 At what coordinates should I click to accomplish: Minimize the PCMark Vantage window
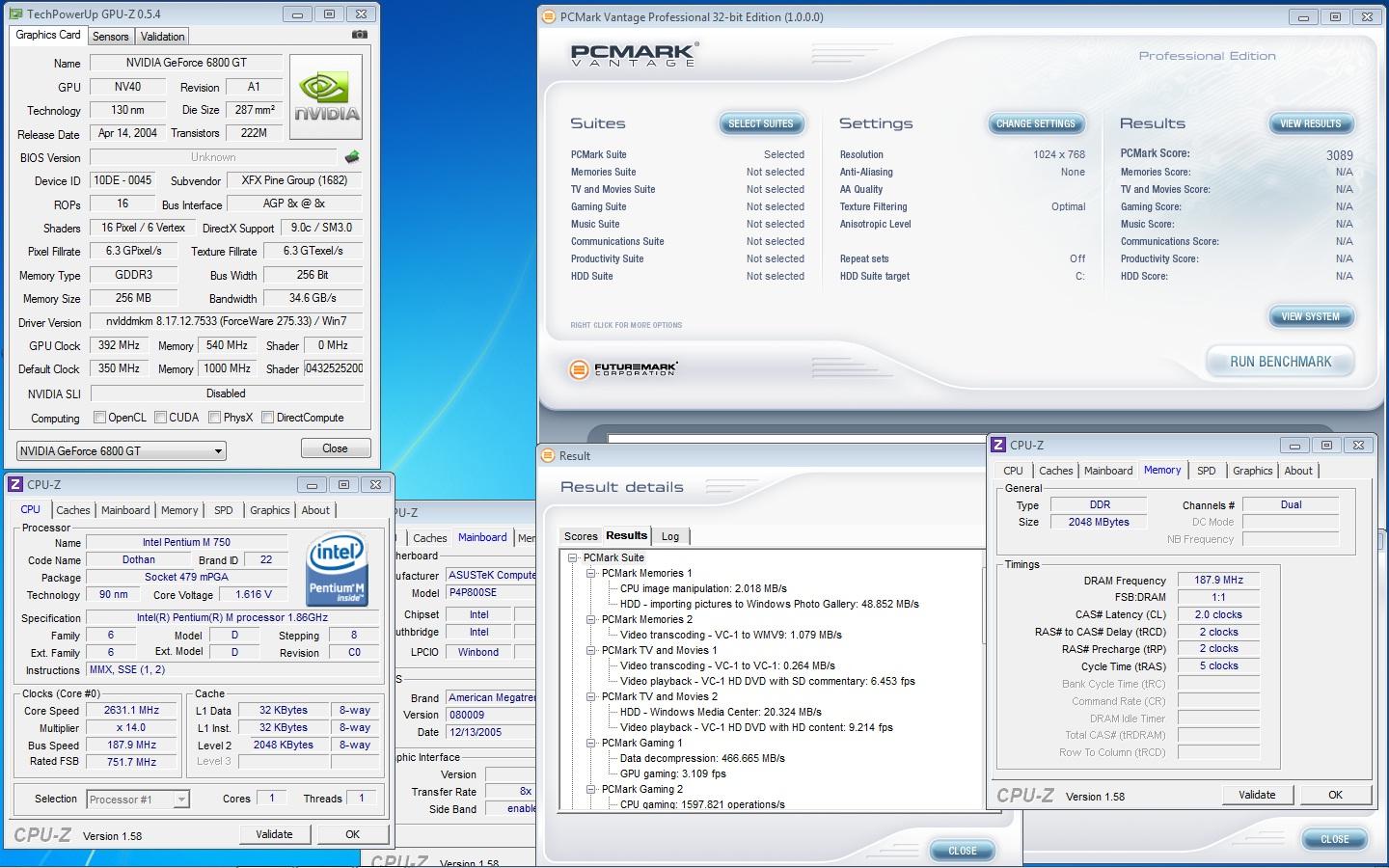point(1303,16)
